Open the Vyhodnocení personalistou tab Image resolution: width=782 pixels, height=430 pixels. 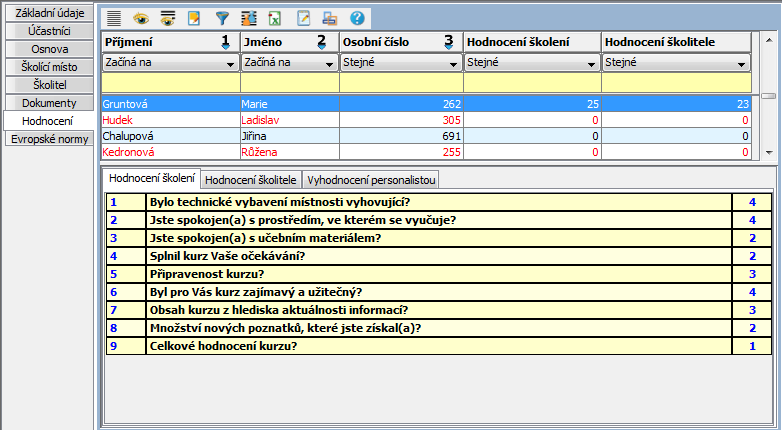click(370, 180)
